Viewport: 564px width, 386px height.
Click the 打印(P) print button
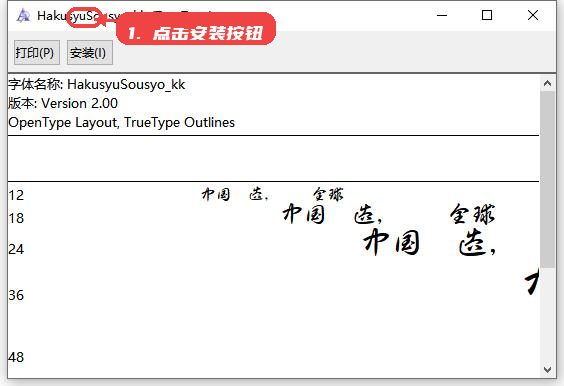point(37,53)
